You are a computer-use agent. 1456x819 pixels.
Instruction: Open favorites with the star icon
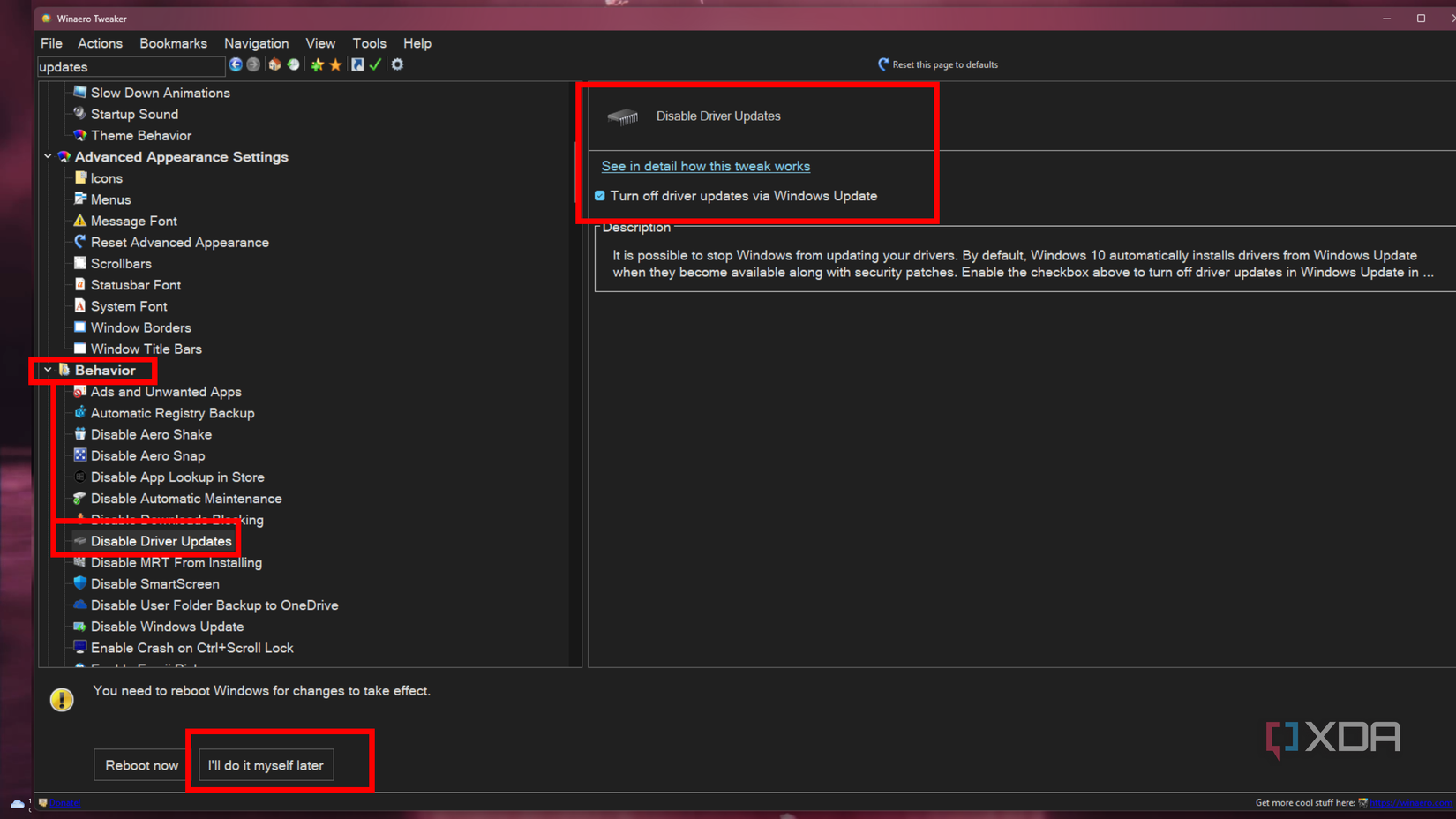pos(334,64)
